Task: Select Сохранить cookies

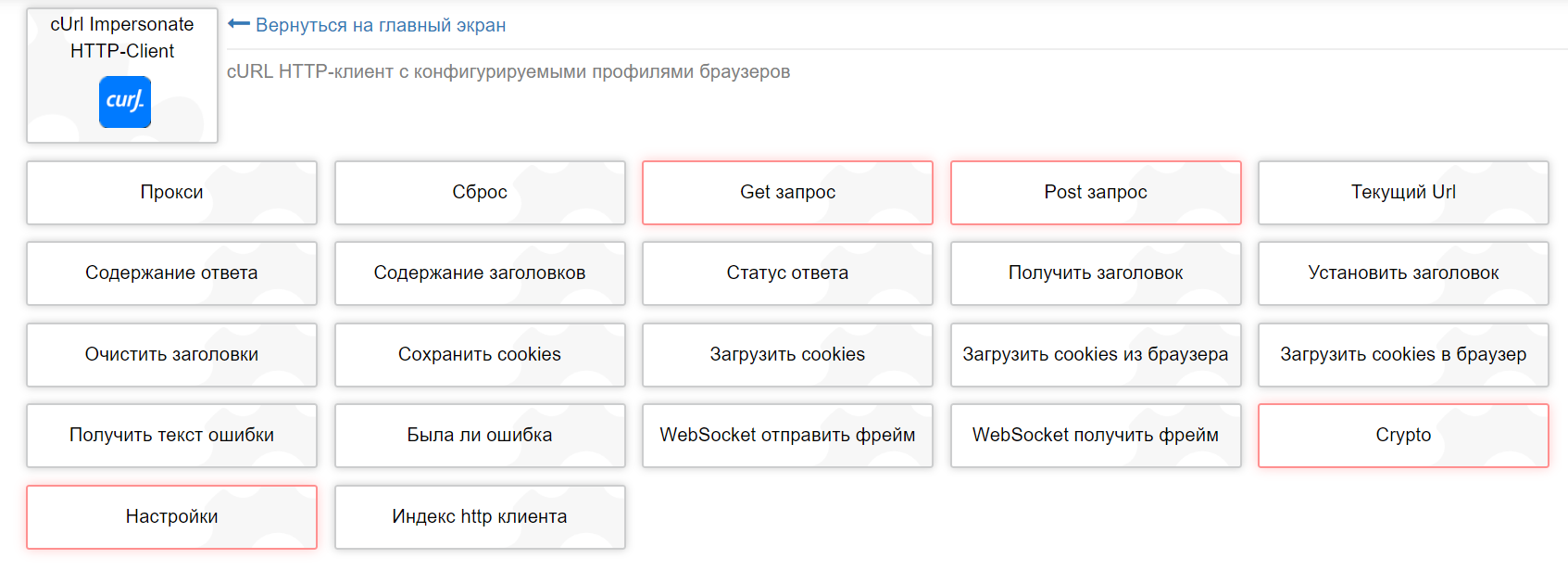Action: click(x=480, y=355)
